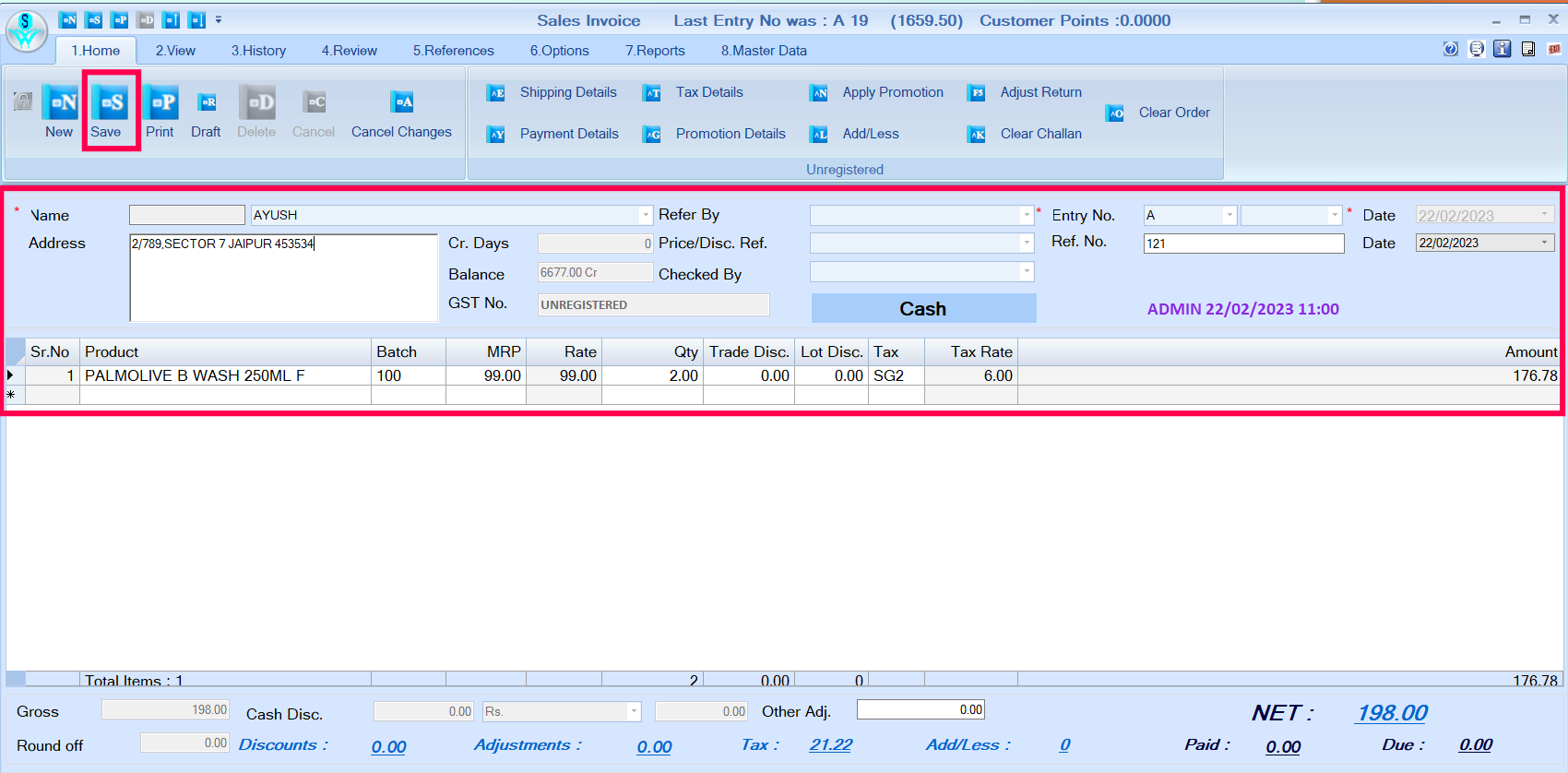
Task: Click the Cash payment mode button
Action: (923, 309)
